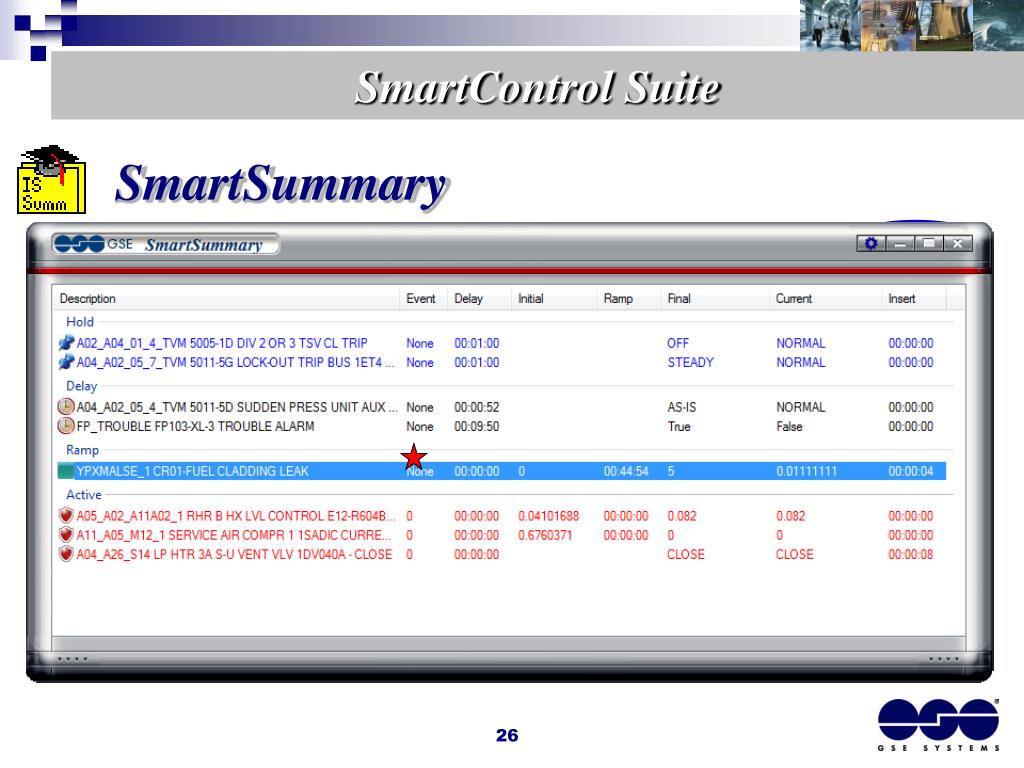Click delay 00:09:50 cell

click(476, 426)
